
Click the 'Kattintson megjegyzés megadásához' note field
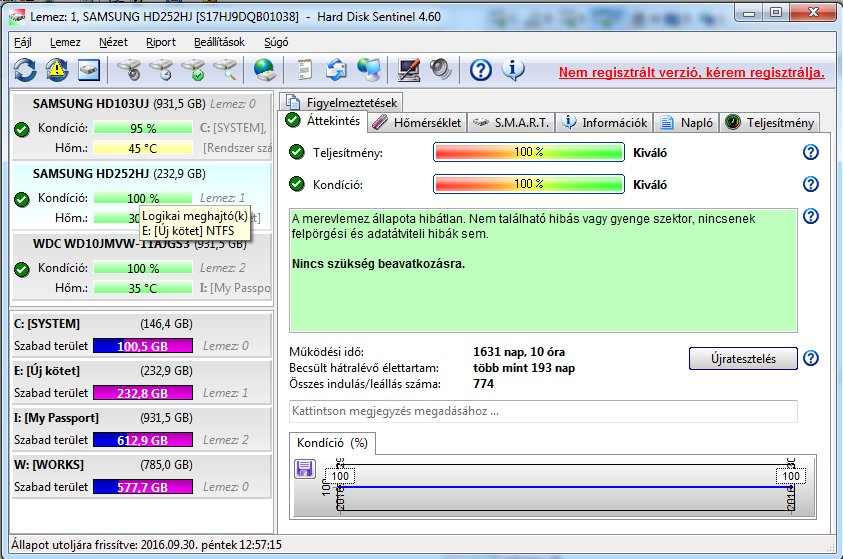point(543,411)
